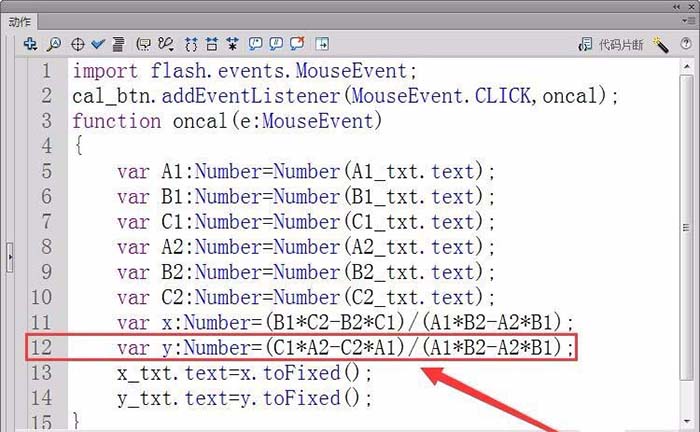Click line number 1 in the gutter
Image resolution: width=700 pixels, height=432 pixels.
click(x=46, y=71)
